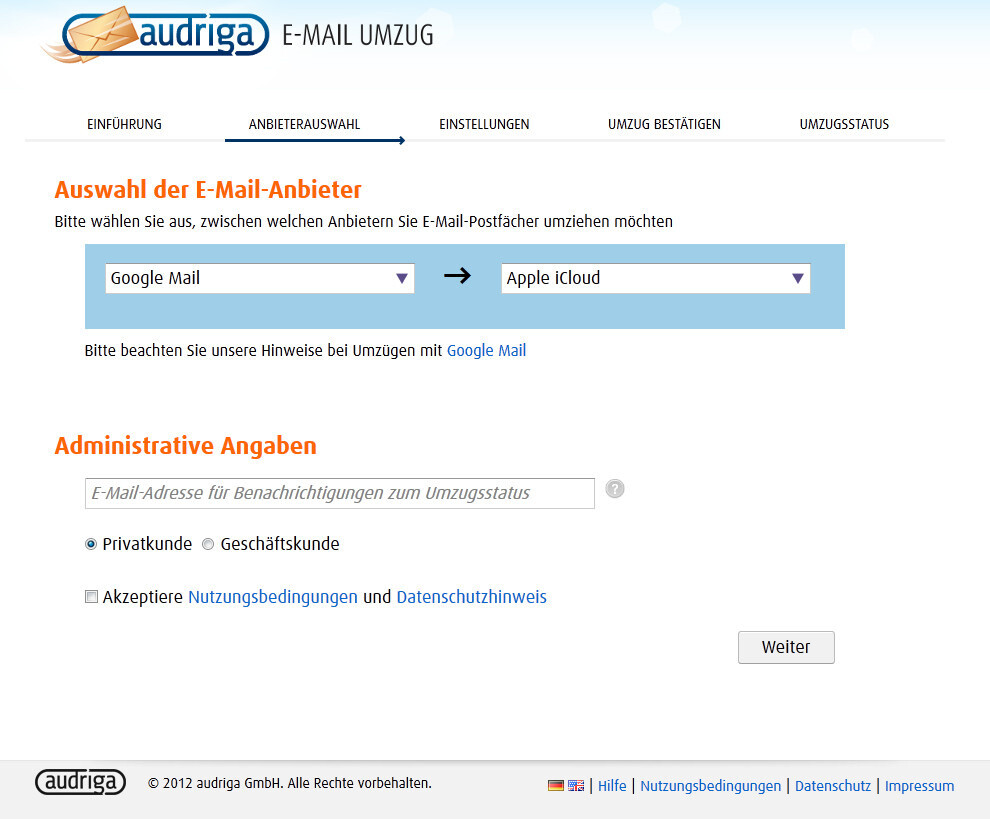Image resolution: width=990 pixels, height=819 pixels.
Task: Switch to the EINFÜHRUNG tab
Action: coord(124,124)
